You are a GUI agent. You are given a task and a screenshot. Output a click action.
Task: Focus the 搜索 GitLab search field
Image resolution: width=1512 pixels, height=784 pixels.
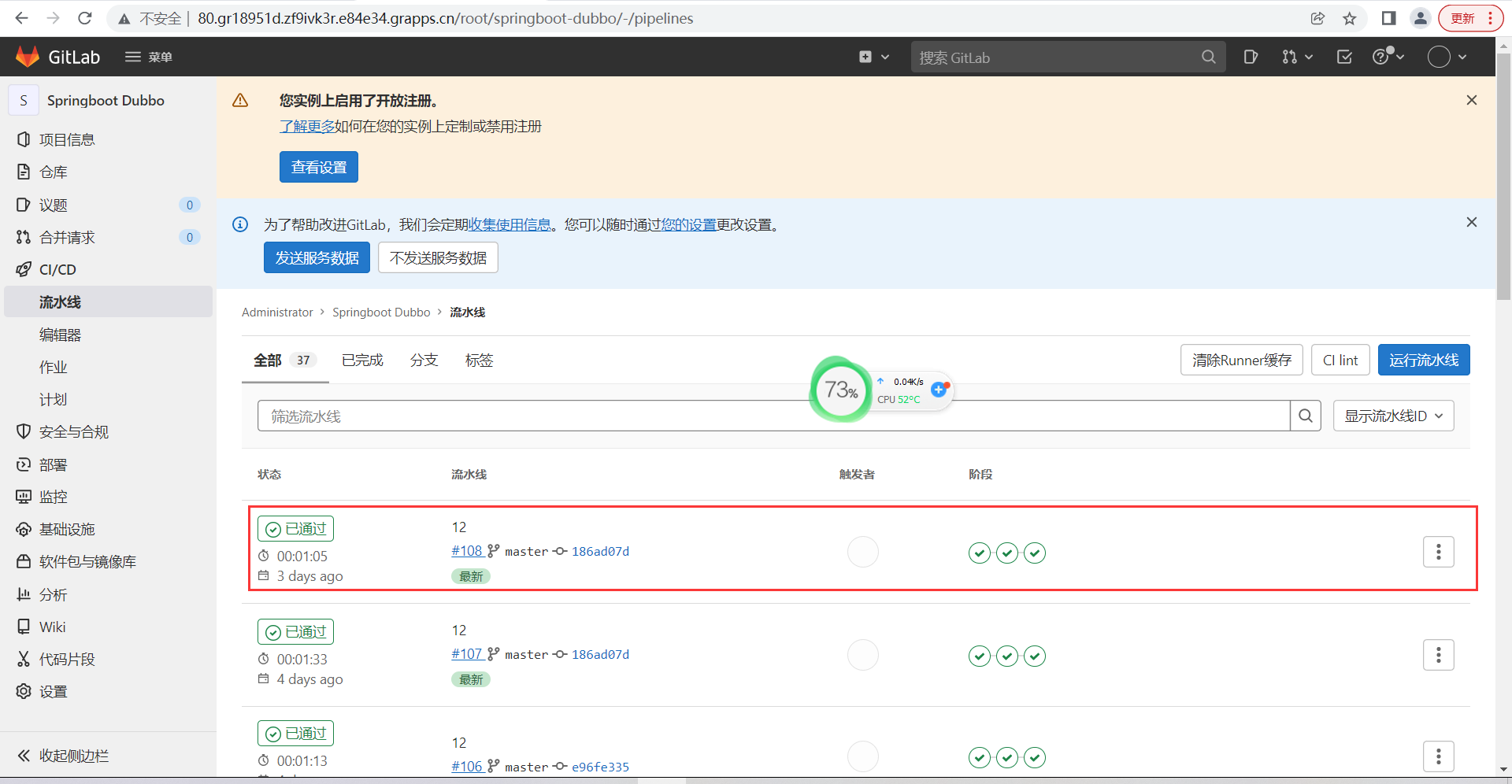[x=1068, y=57]
